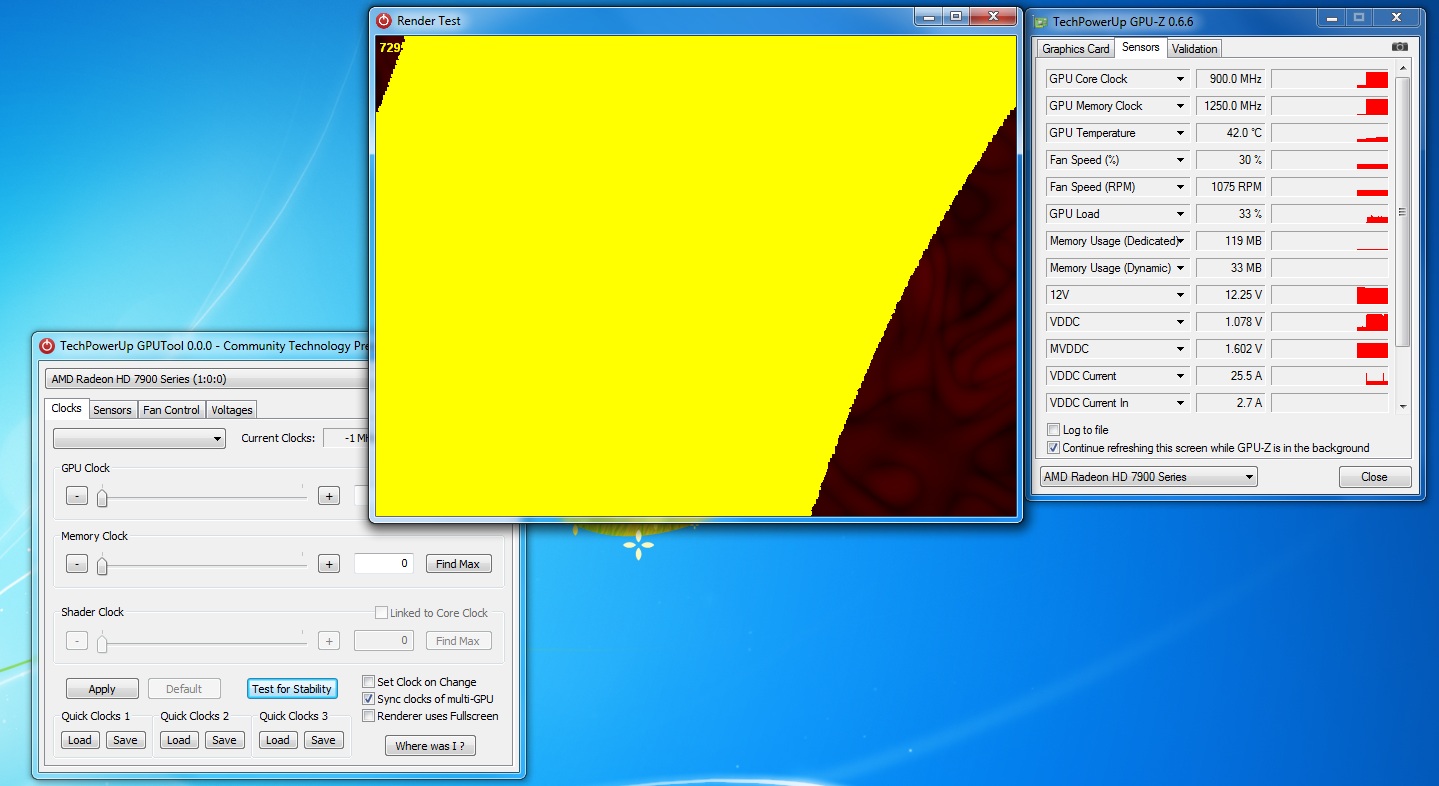Open the 12V sensor dropdown
This screenshot has height=786, width=1439.
1180,295
